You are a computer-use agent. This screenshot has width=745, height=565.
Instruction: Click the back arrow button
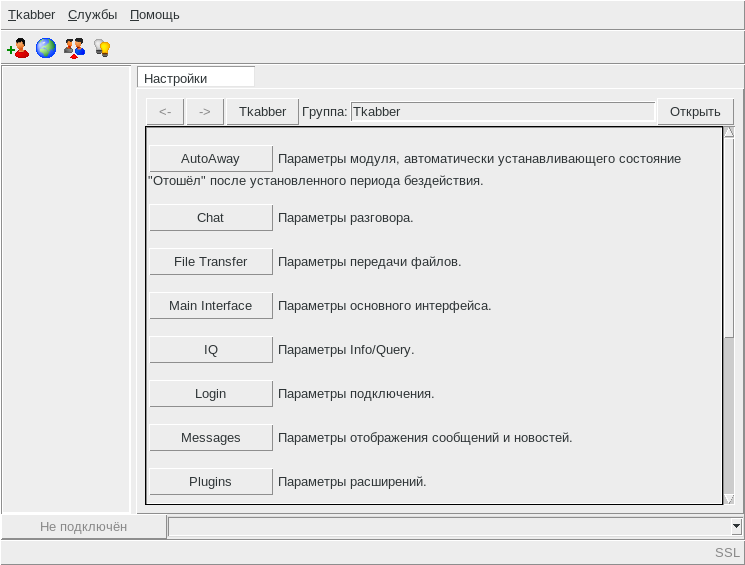coord(165,112)
